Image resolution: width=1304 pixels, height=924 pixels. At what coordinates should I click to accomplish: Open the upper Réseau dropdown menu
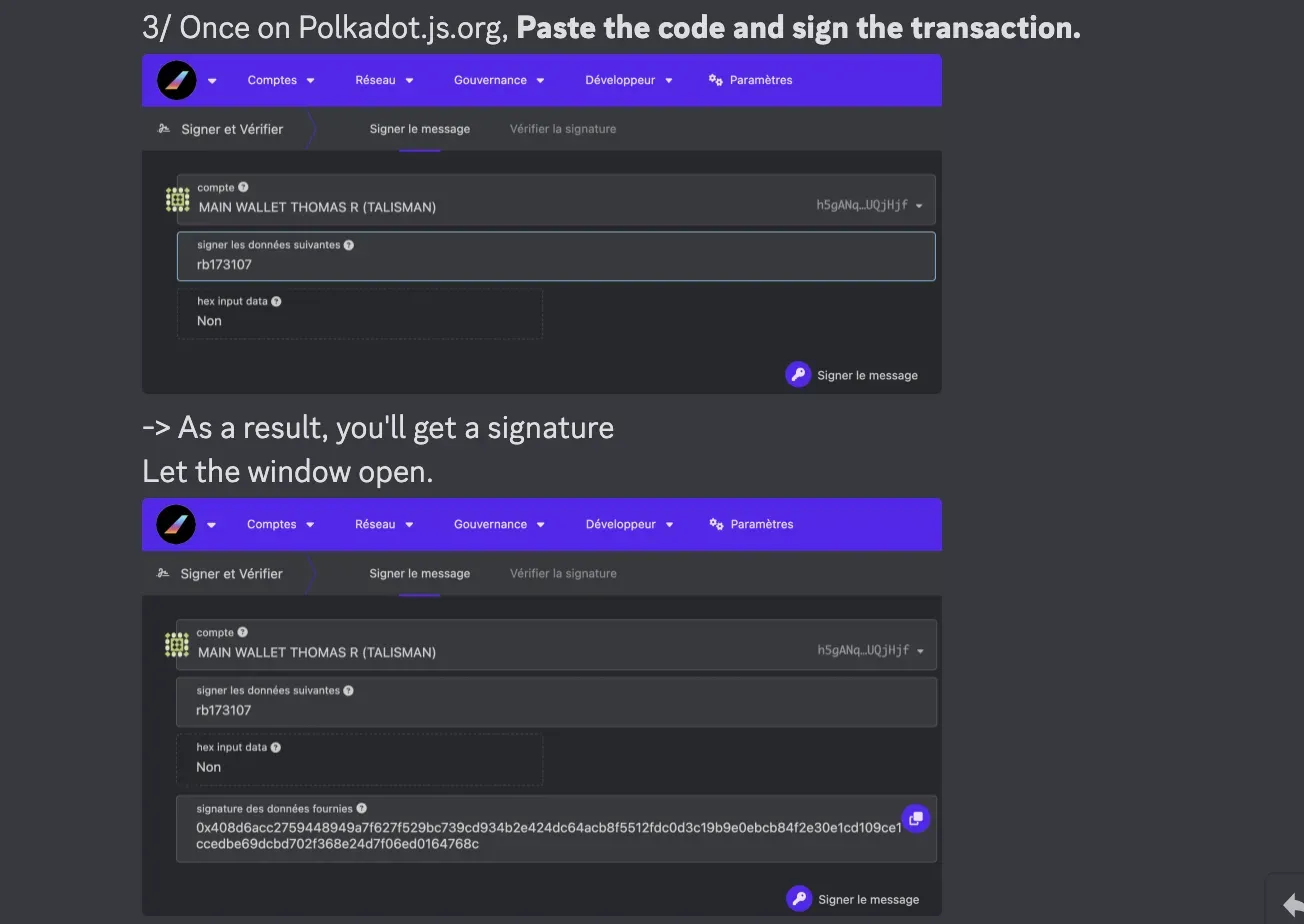point(384,80)
